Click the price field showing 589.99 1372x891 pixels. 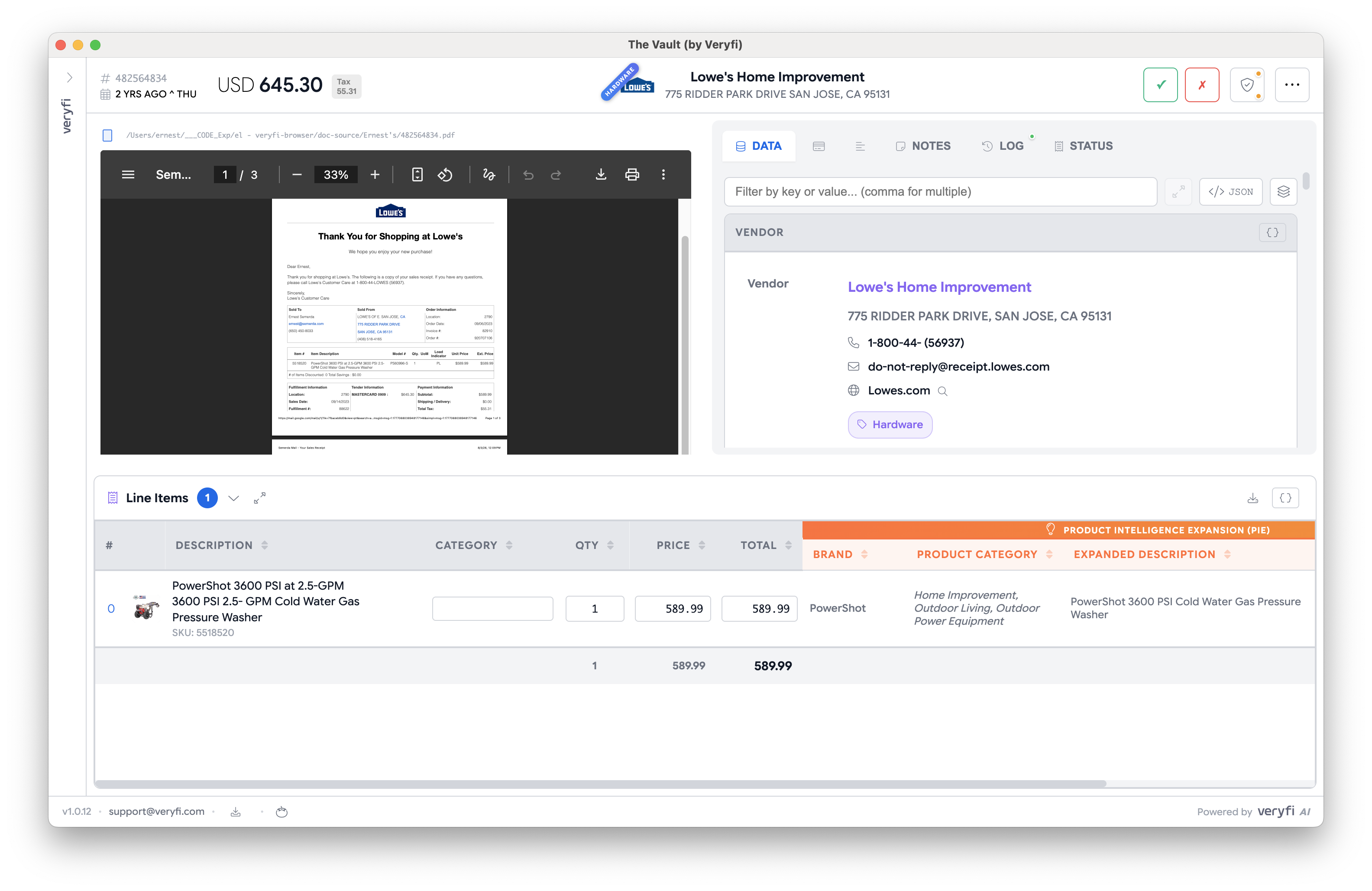coord(673,609)
